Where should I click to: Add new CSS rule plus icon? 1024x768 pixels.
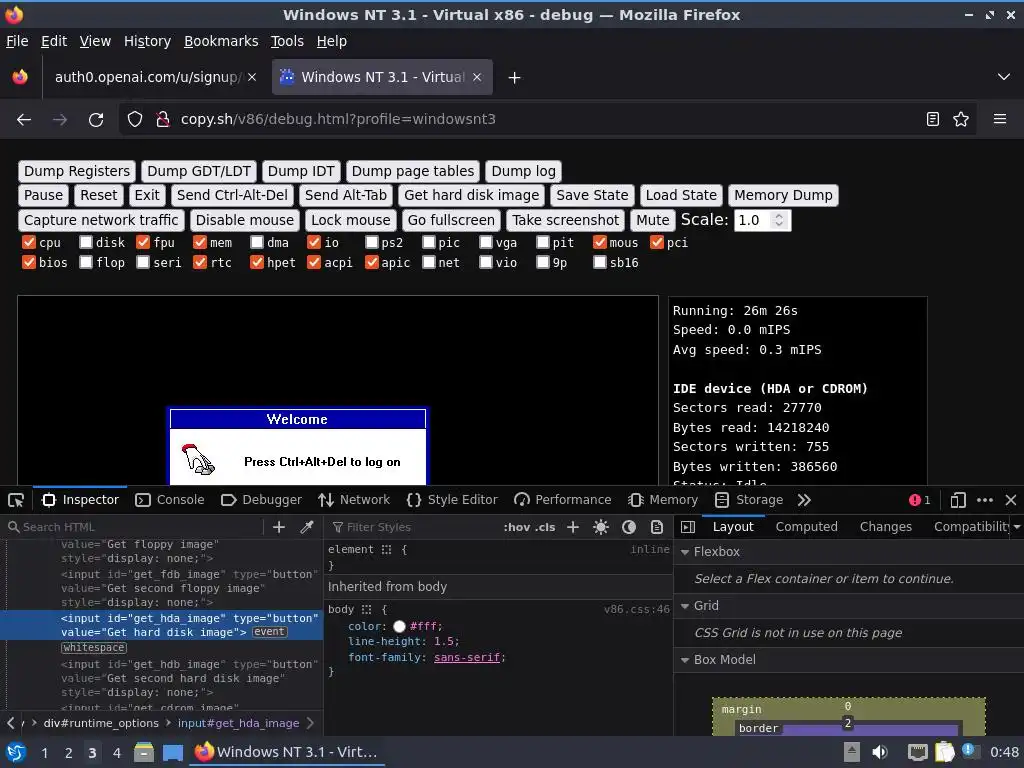click(x=573, y=527)
